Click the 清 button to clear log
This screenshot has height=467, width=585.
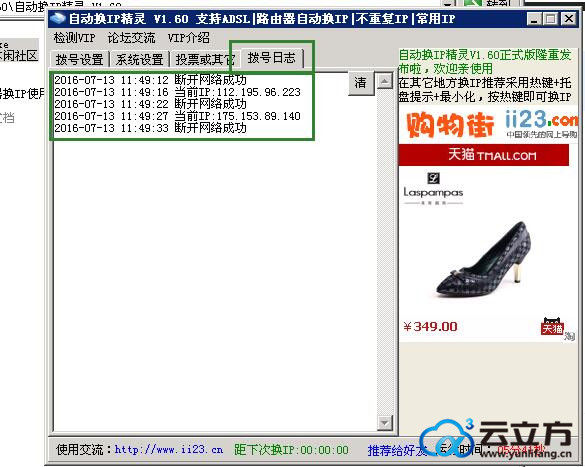[x=360, y=82]
